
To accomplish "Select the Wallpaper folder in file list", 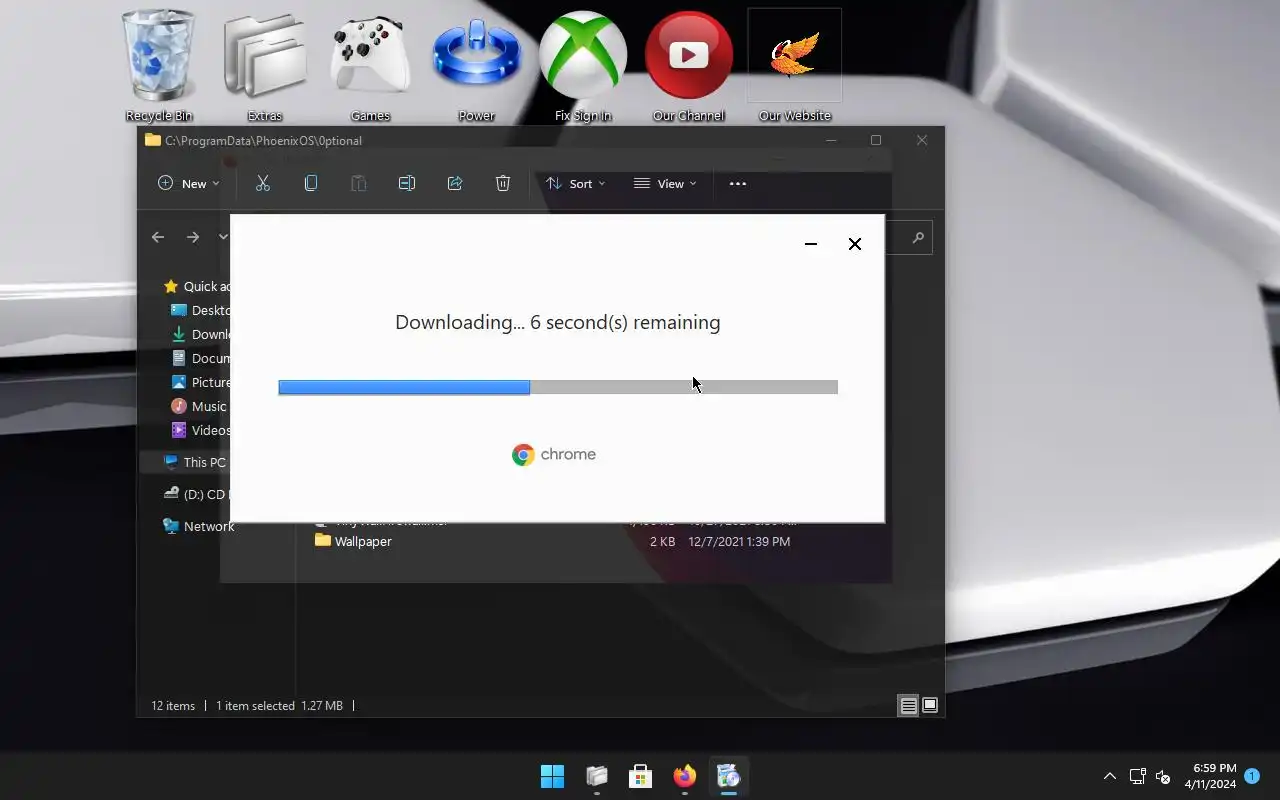I will click(353, 541).
